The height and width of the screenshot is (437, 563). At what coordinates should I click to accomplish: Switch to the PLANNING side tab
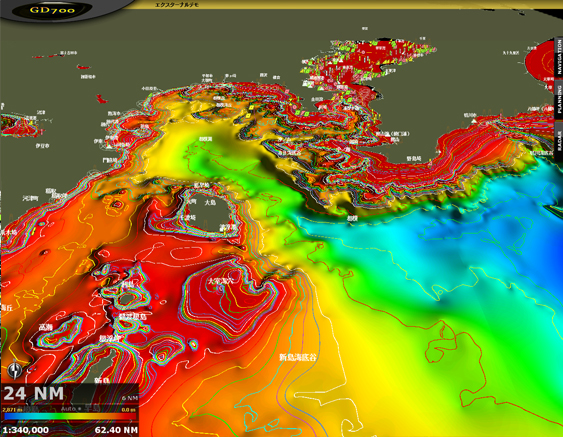pos(559,99)
